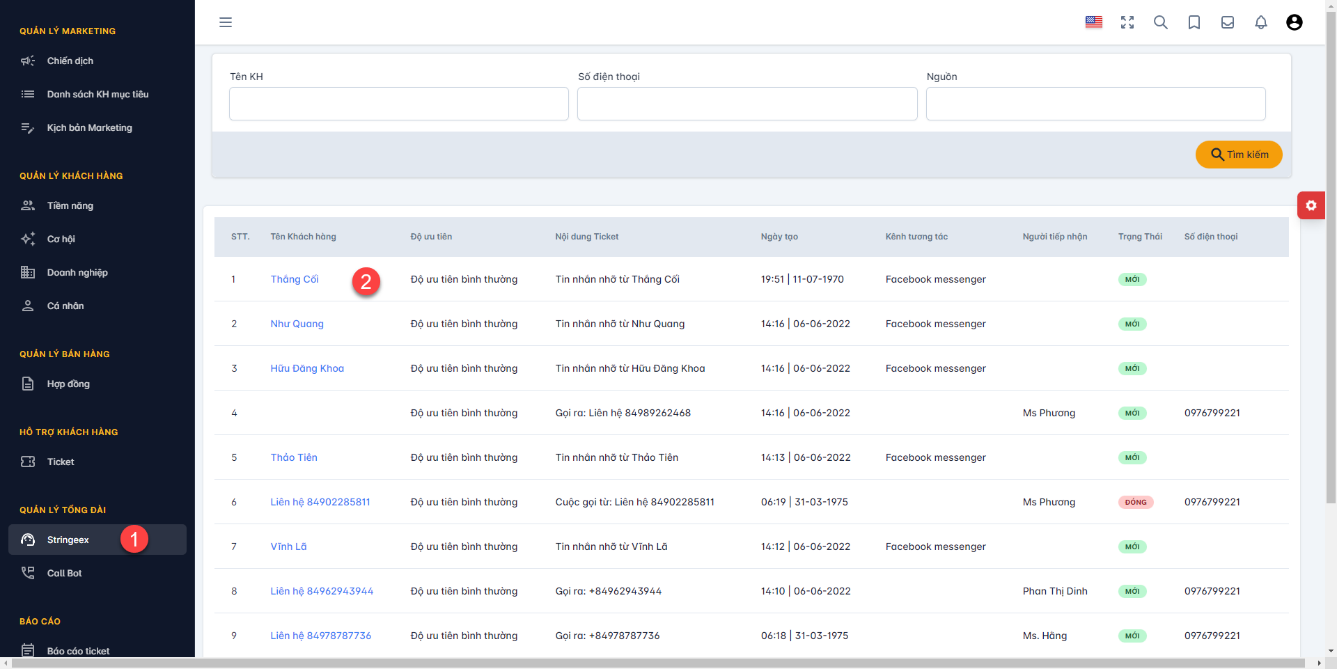Viewport: 1337px width, 669px height.
Task: Click Nội dung Ticket column header
Action: [x=587, y=237]
